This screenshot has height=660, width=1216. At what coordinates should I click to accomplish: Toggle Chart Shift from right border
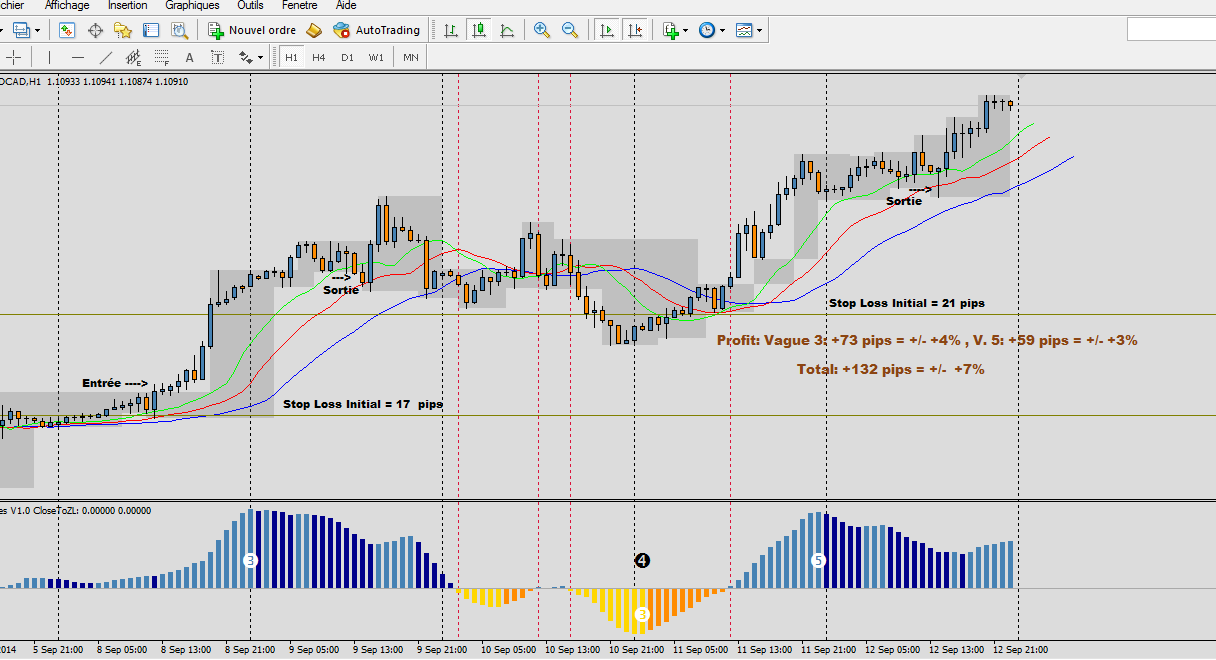tap(634, 30)
